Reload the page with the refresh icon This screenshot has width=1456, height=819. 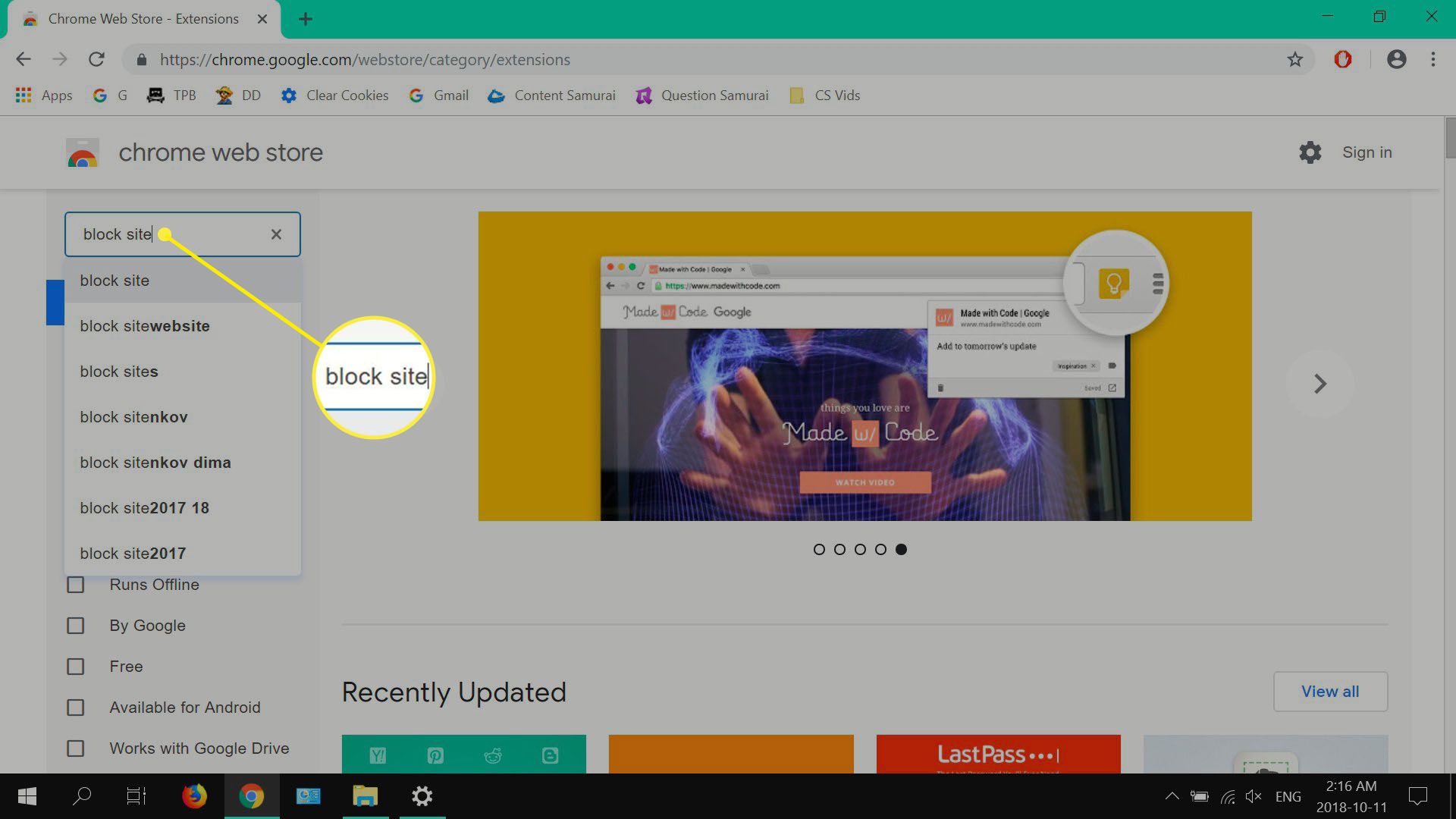pyautogui.click(x=96, y=59)
